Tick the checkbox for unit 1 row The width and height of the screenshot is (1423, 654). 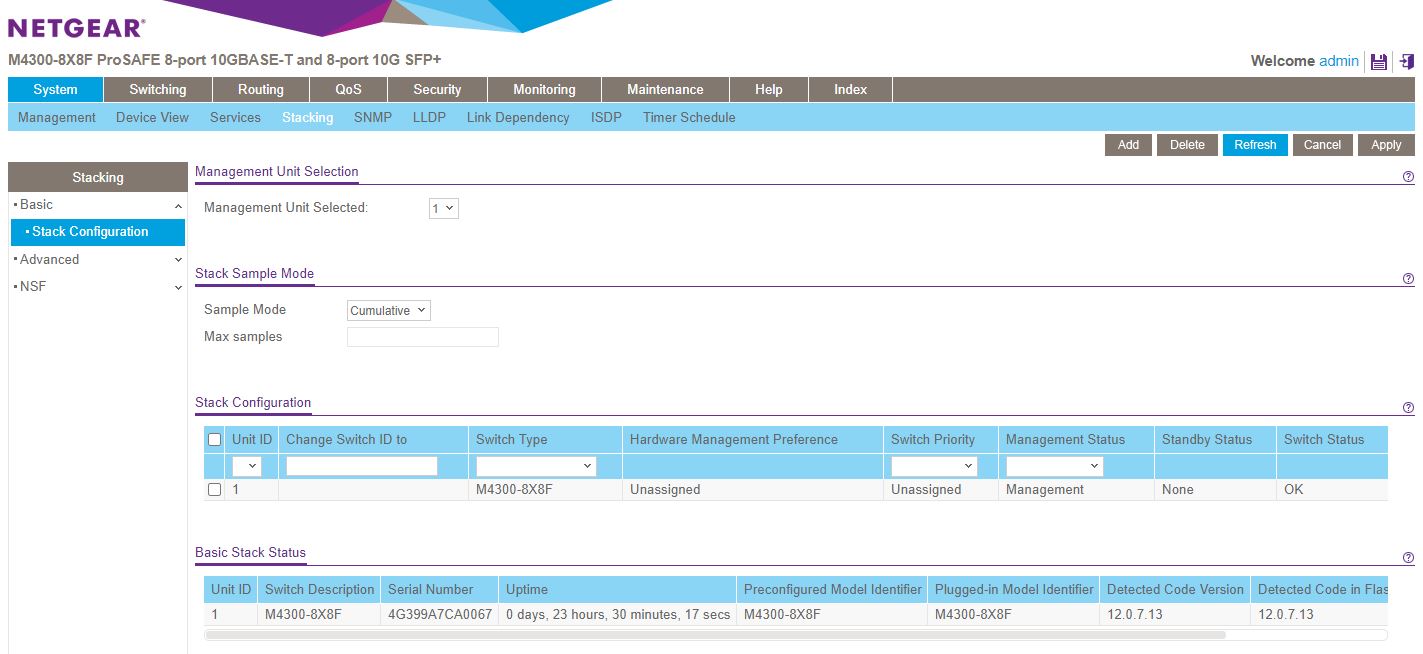[214, 490]
